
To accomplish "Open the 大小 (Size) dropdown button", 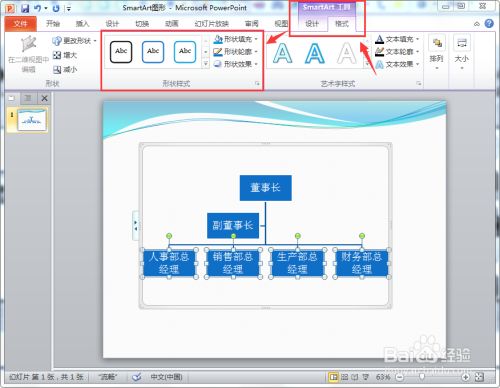I will [x=462, y=52].
